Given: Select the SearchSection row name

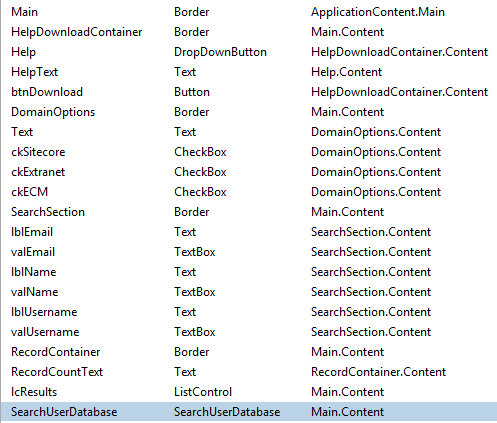Looking at the screenshot, I should (x=48, y=212).
